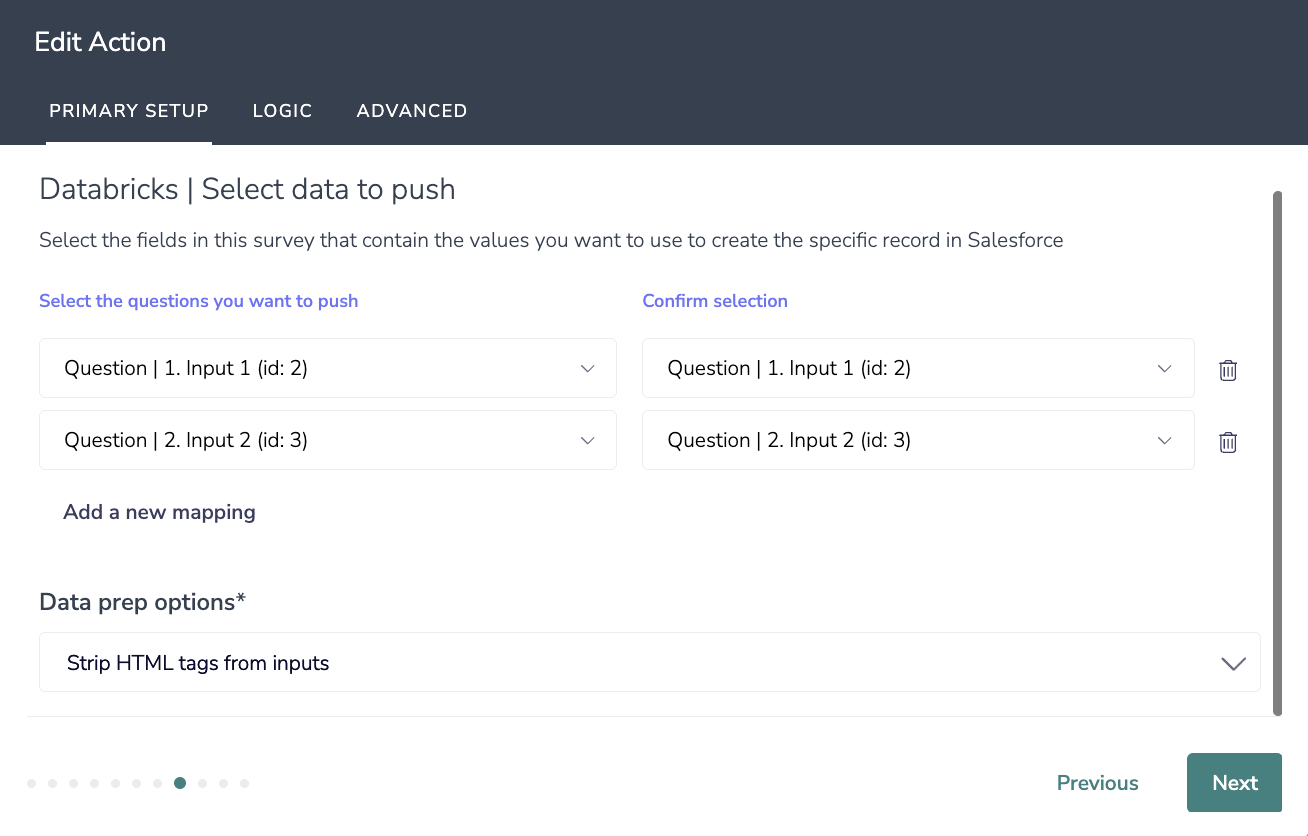Return to the Previous step

[1097, 783]
